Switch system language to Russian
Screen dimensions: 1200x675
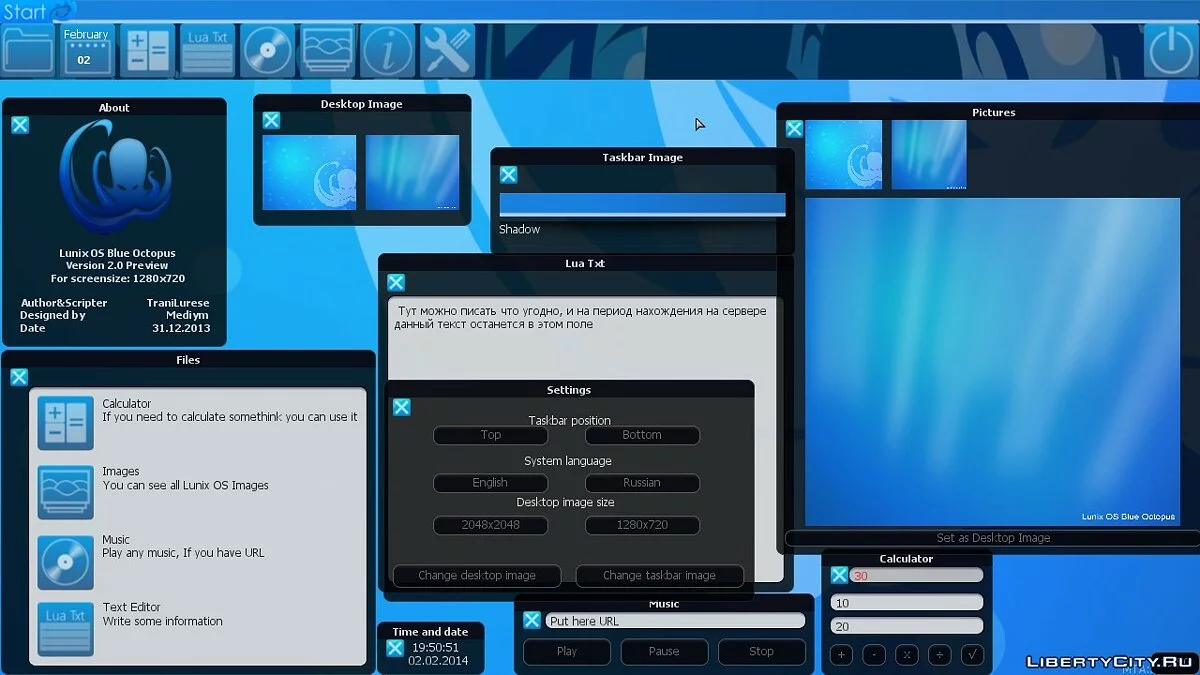(642, 483)
